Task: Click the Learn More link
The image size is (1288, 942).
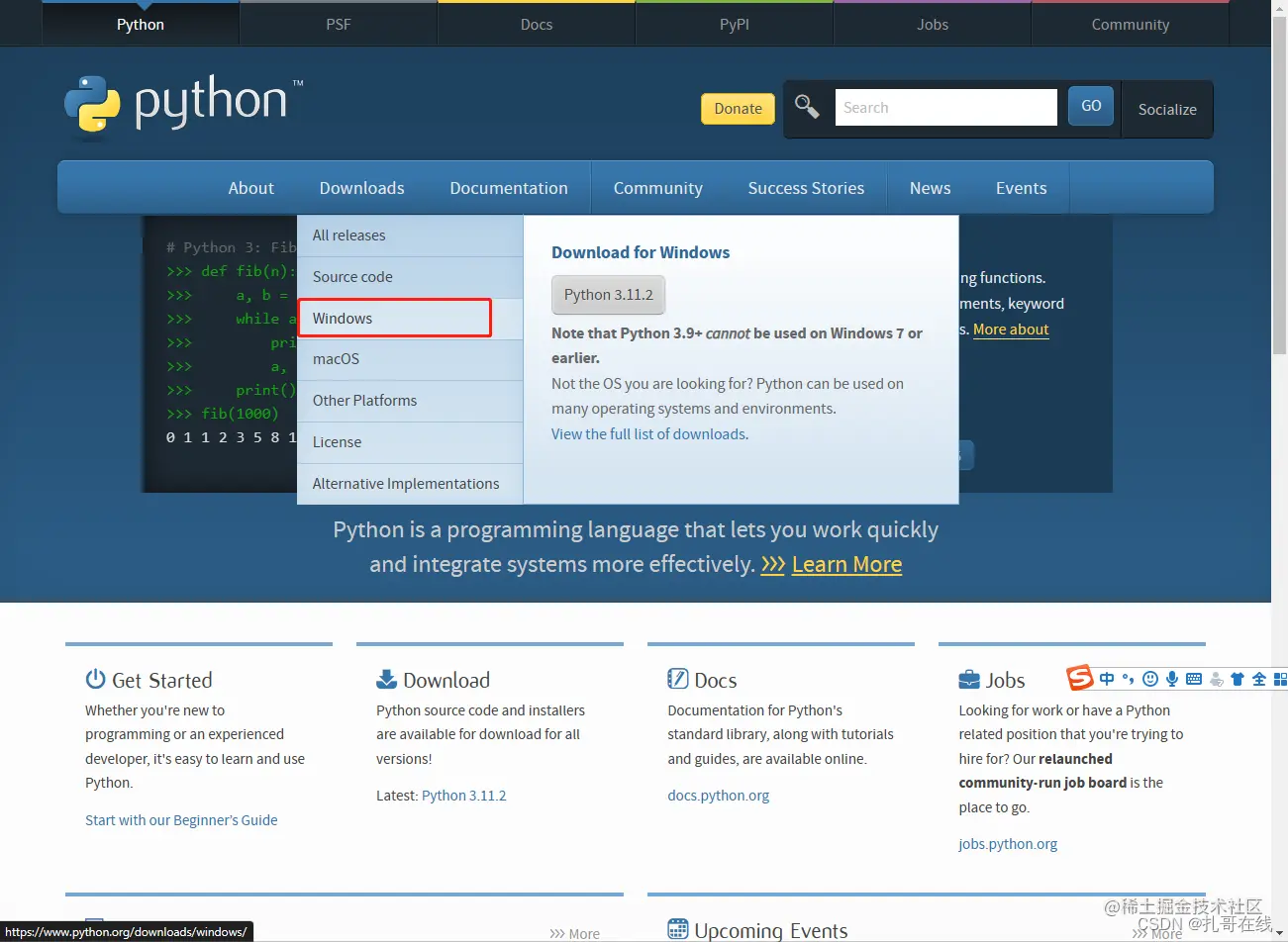Action: 846,564
